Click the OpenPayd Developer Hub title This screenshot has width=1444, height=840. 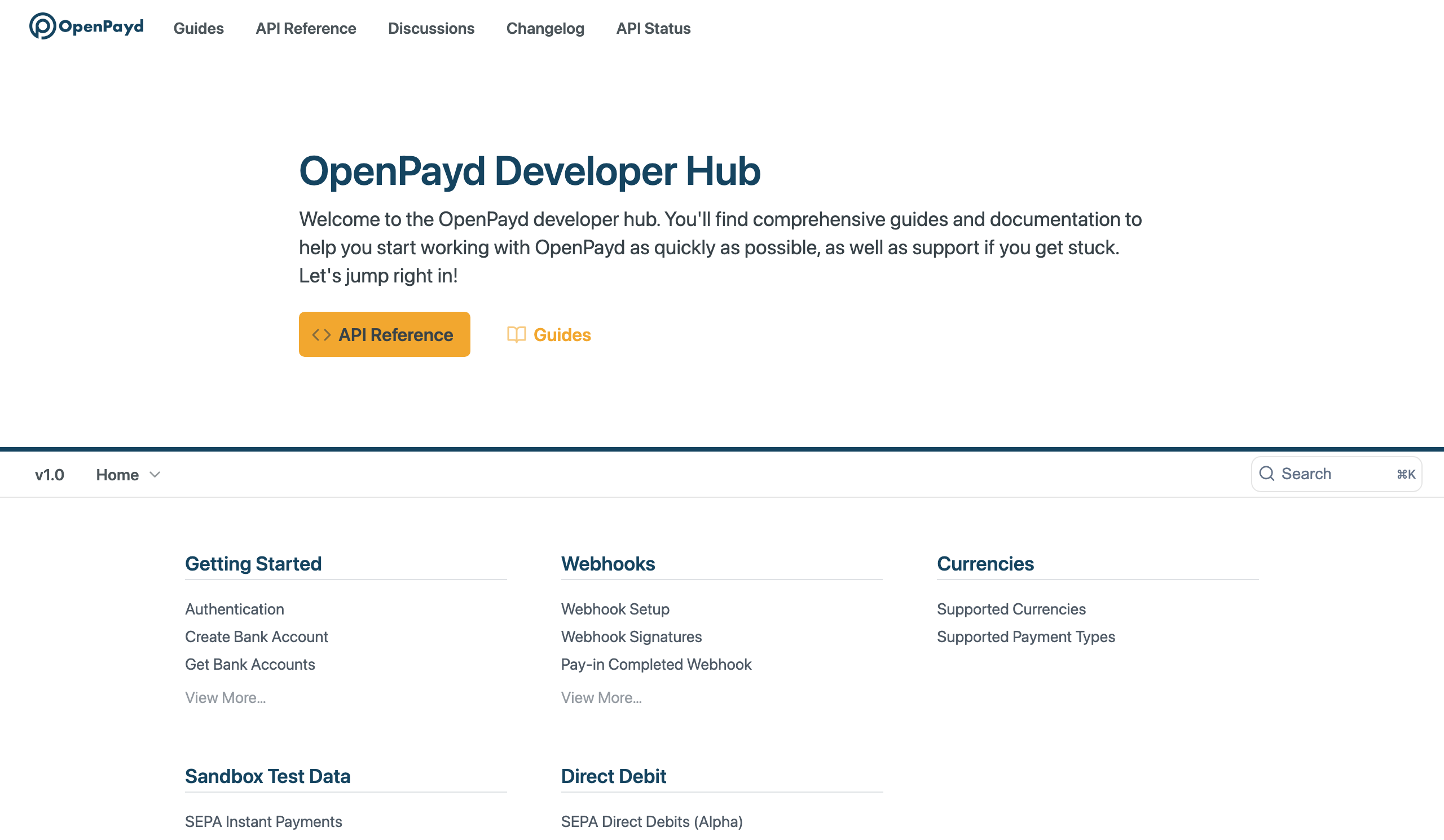pyautogui.click(x=530, y=171)
